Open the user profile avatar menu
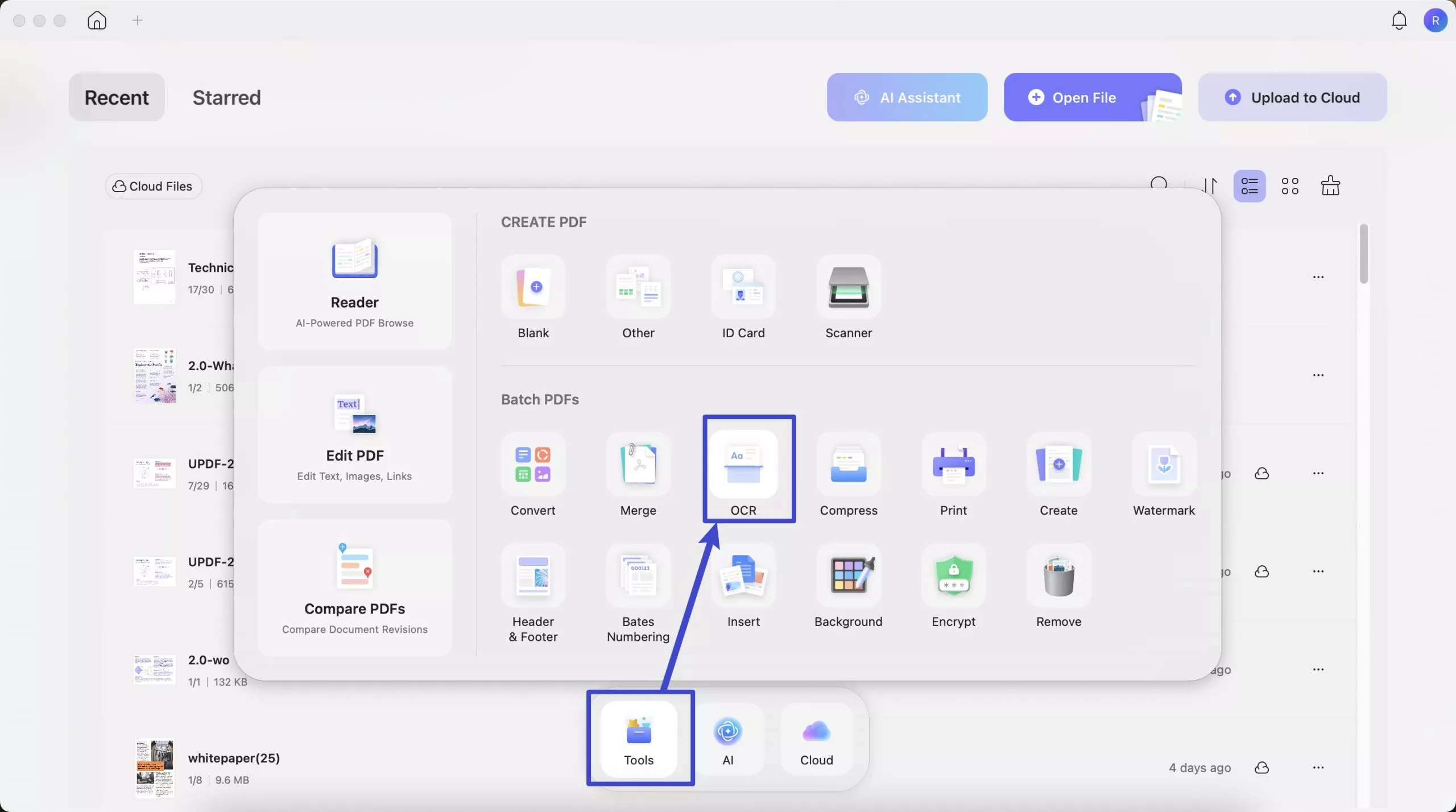The image size is (1456, 812). click(x=1434, y=20)
